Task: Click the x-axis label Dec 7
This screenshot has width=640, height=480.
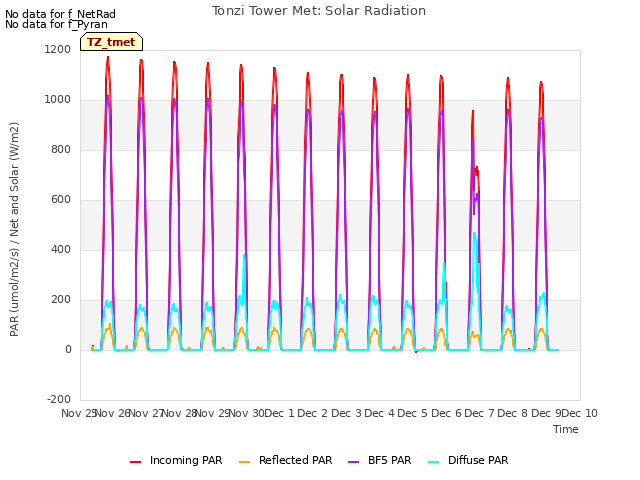Action: [x=479, y=413]
